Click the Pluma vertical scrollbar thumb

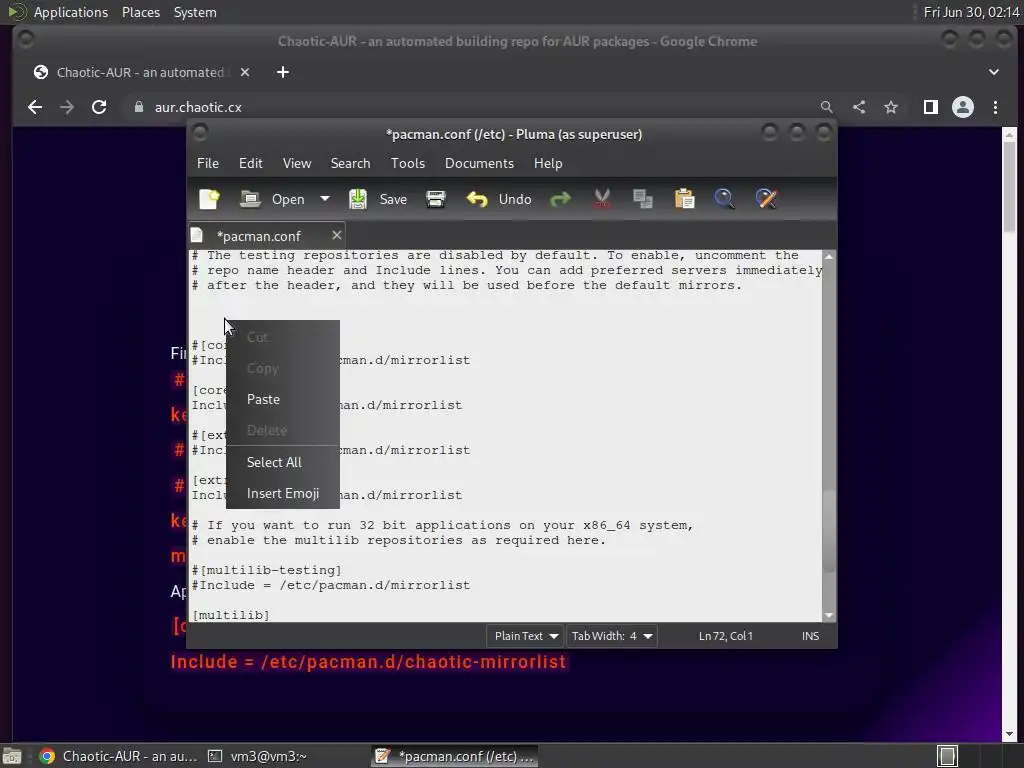point(829,531)
